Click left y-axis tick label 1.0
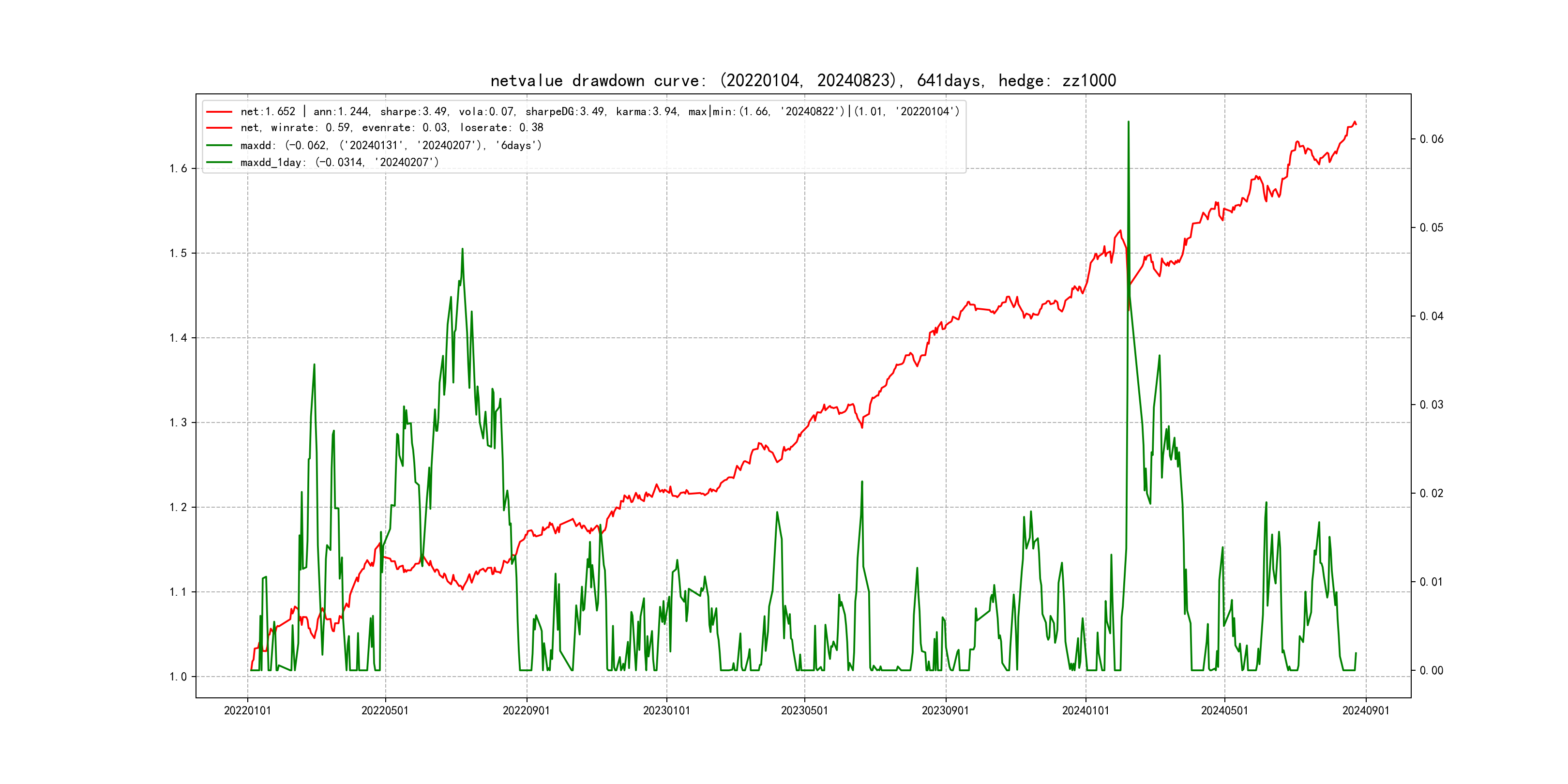Viewport: 1568px width, 784px height. (x=178, y=677)
